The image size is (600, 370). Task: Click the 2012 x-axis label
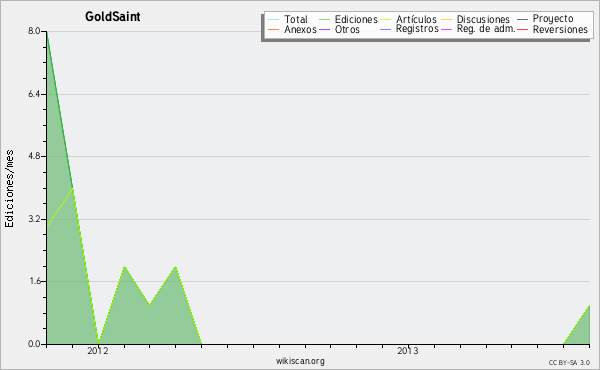pos(98,350)
